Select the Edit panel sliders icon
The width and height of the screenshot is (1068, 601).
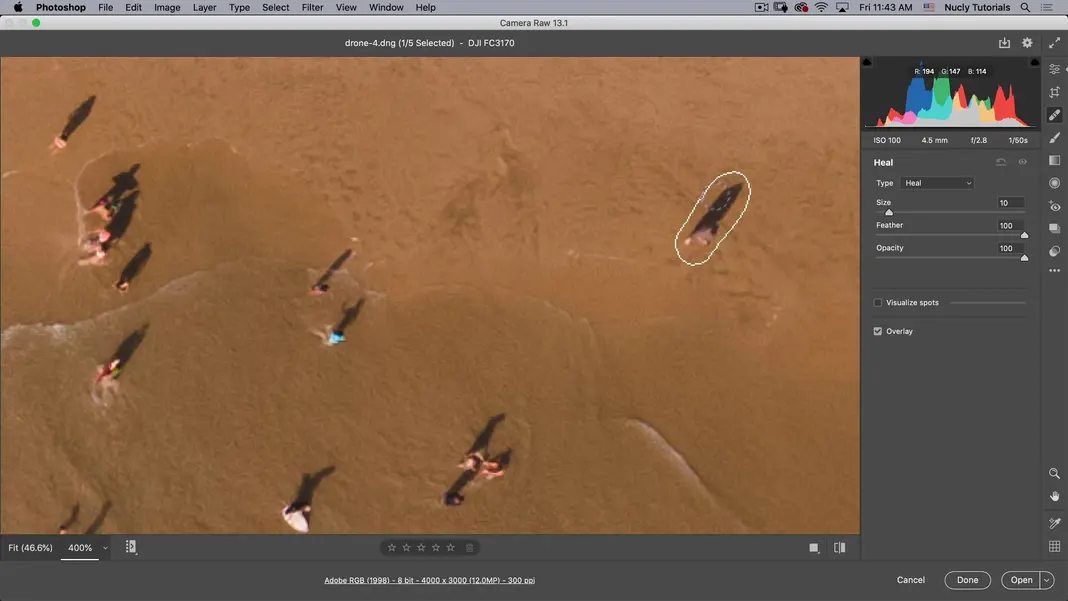tap(1054, 70)
